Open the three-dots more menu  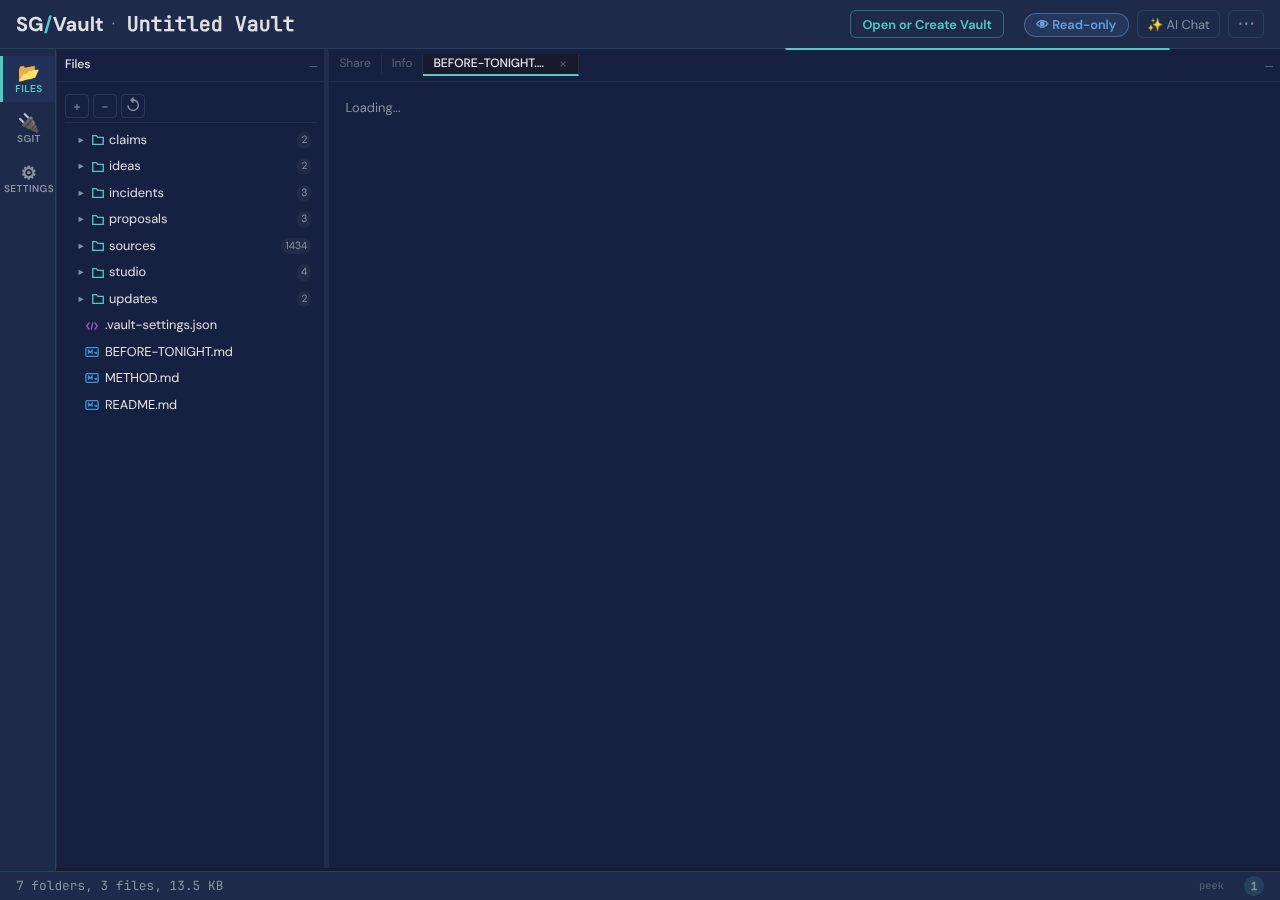coord(1246,24)
